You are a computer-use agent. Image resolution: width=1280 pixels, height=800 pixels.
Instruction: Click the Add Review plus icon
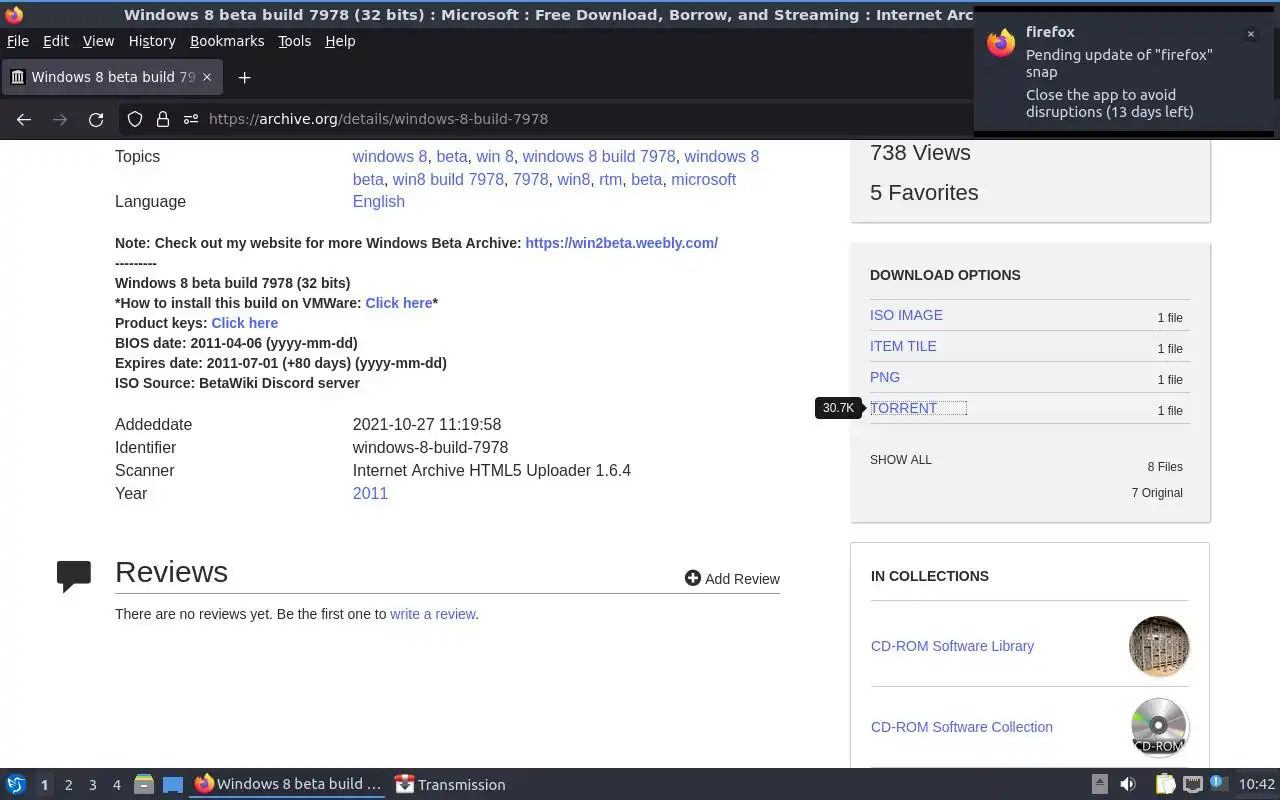tap(692, 578)
